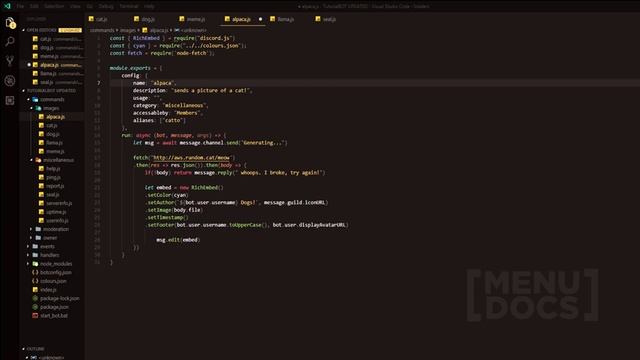Switch to the cat.js editor tab

pos(107,19)
